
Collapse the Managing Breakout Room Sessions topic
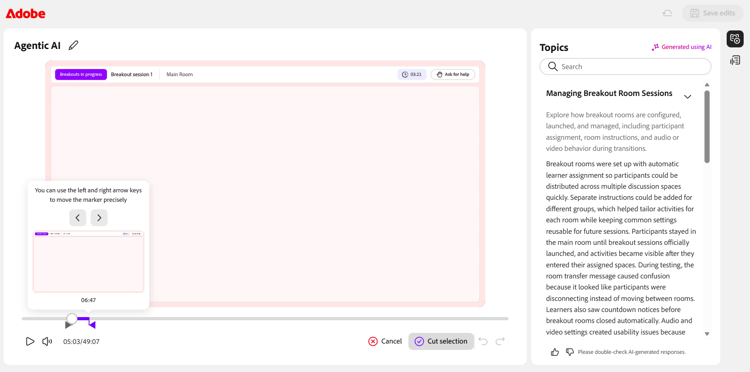point(687,97)
